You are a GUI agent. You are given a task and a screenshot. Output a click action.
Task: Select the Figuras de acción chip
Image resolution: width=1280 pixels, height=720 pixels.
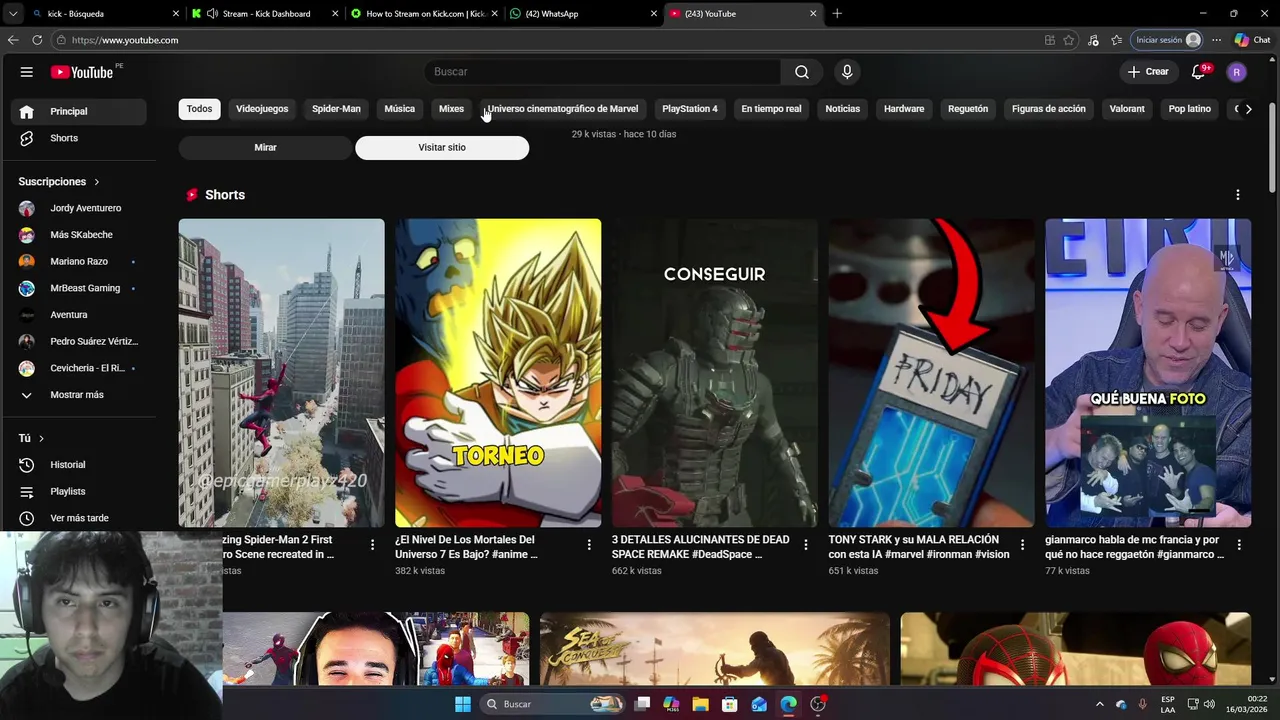pos(1049,109)
